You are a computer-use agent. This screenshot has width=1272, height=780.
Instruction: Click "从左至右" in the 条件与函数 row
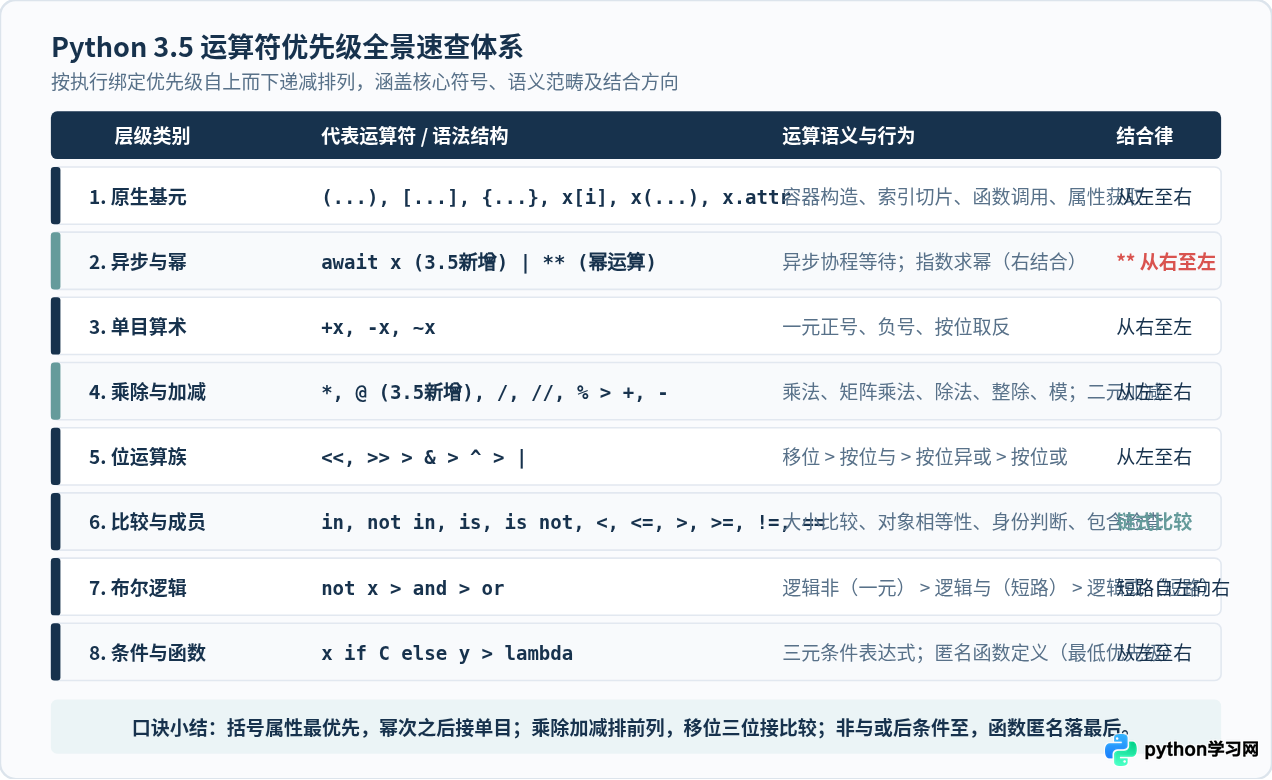point(1154,653)
